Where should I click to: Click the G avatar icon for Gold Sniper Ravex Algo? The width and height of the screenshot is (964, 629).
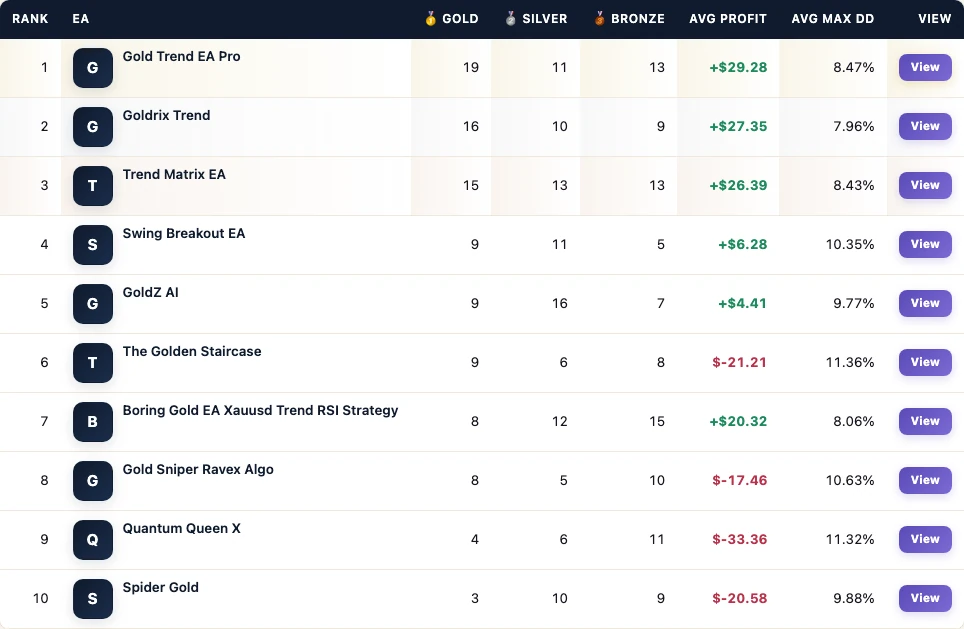pos(93,481)
